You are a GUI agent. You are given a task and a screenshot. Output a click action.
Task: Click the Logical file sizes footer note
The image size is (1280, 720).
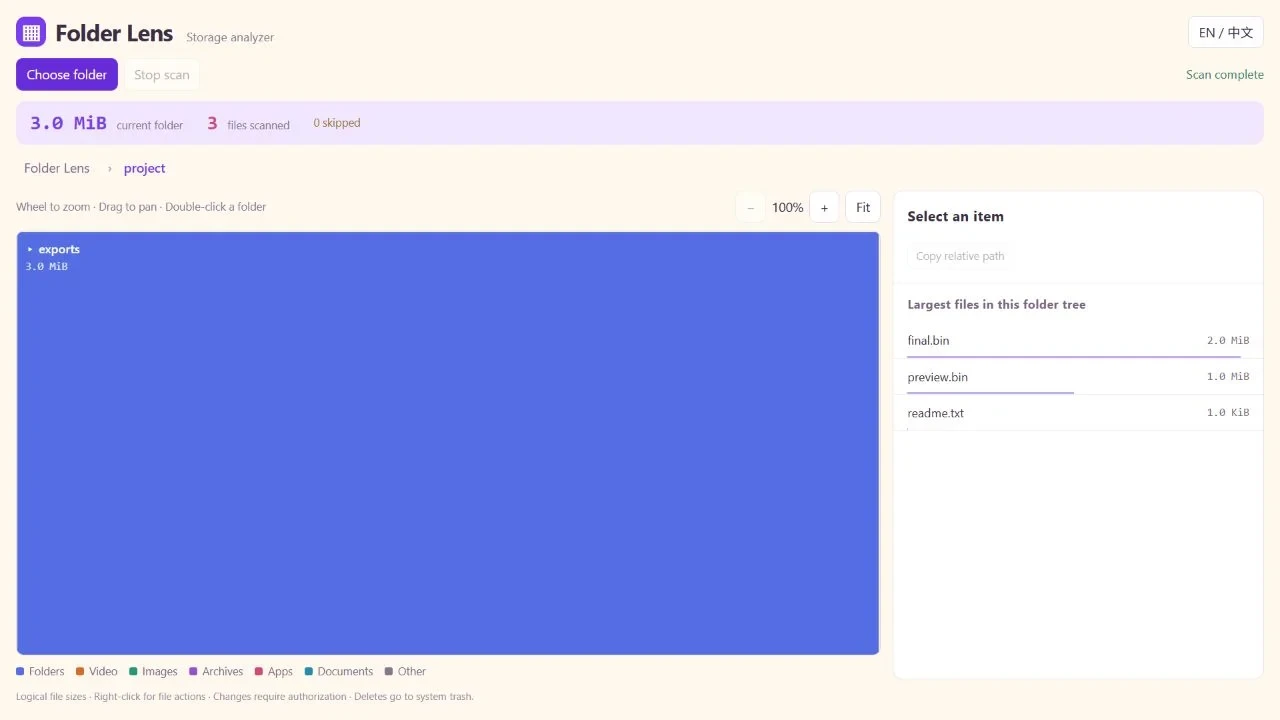[245, 697]
